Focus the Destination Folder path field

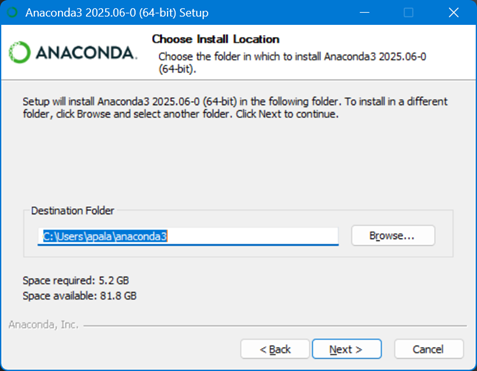point(188,236)
